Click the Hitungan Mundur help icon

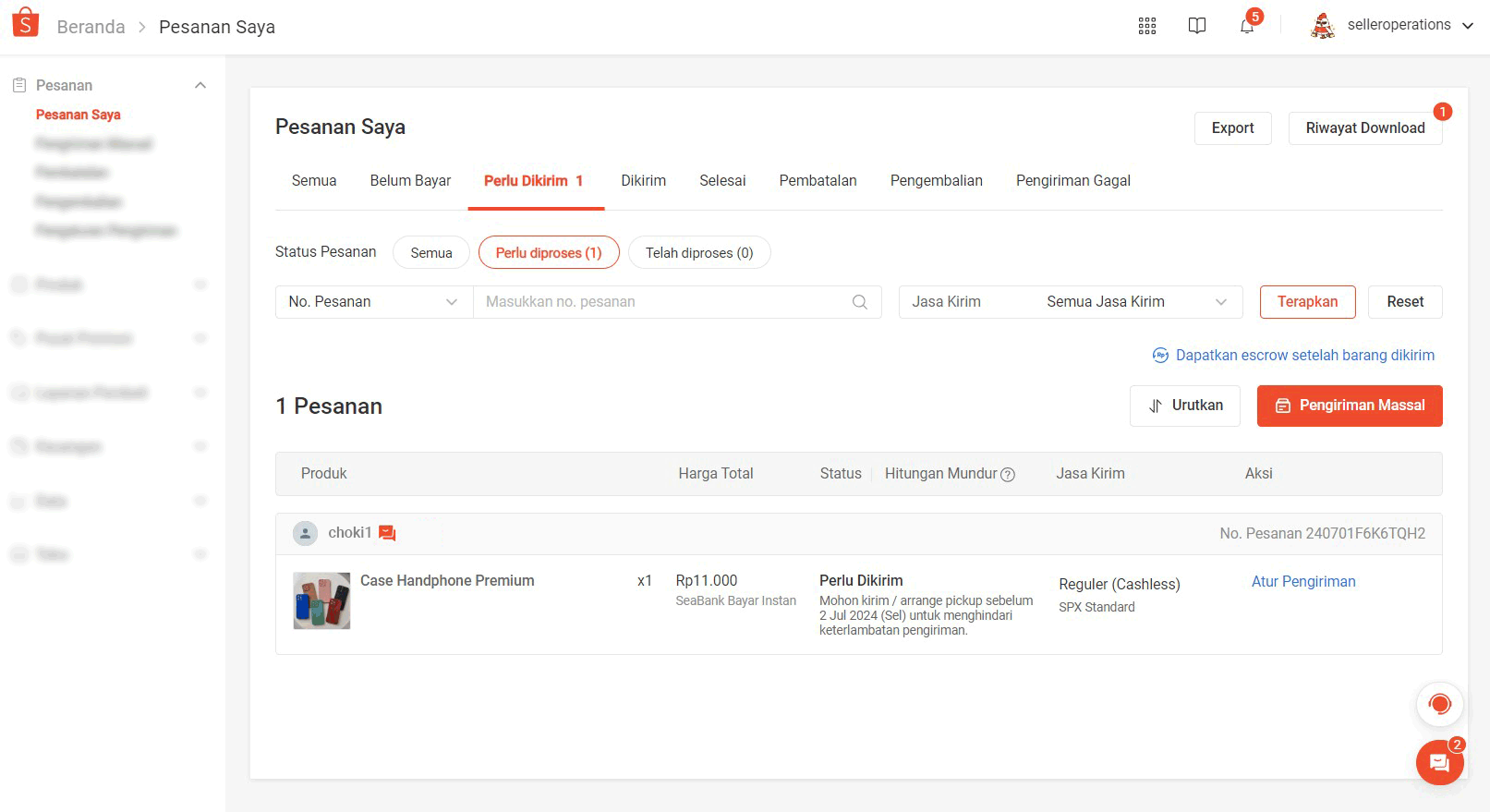point(1008,474)
